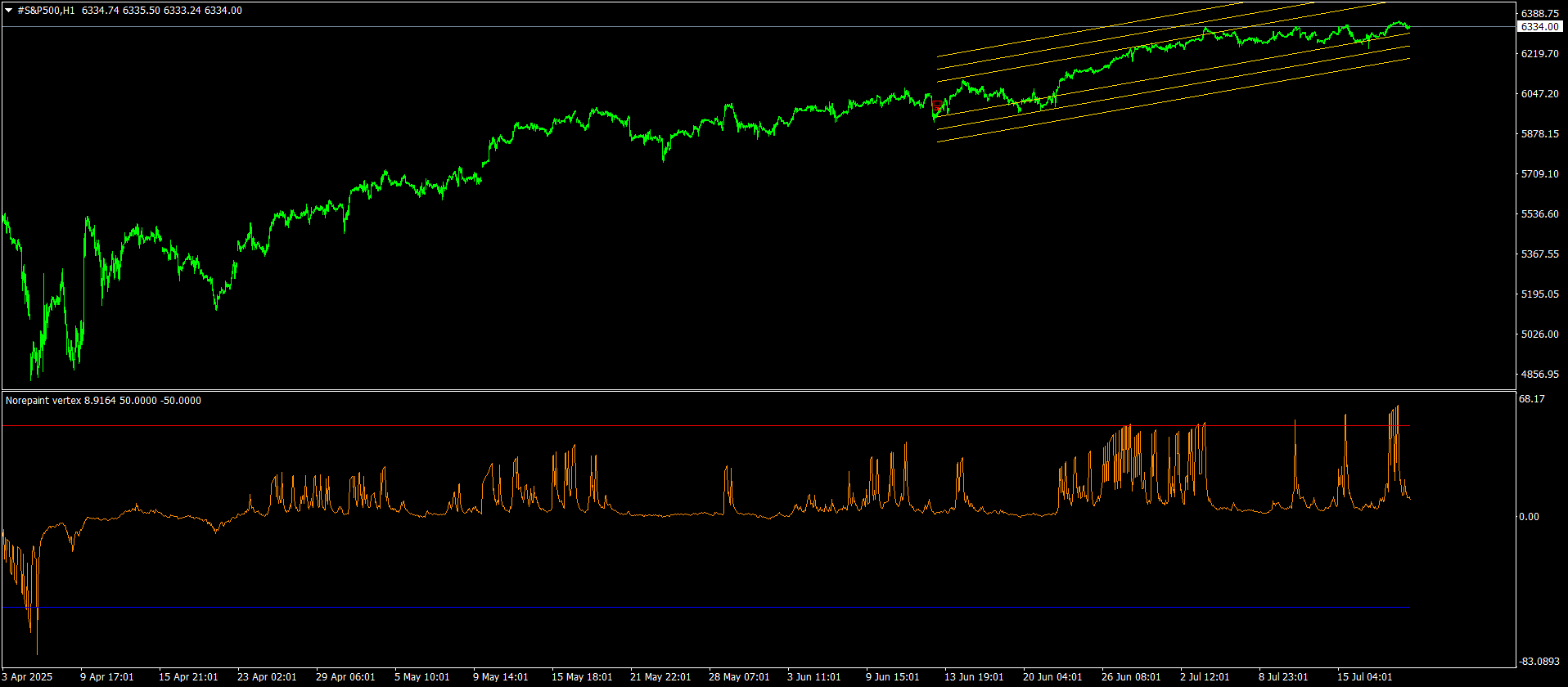Select the Norepaint vertex indicator label
This screenshot has width=1568, height=687.
point(43,401)
